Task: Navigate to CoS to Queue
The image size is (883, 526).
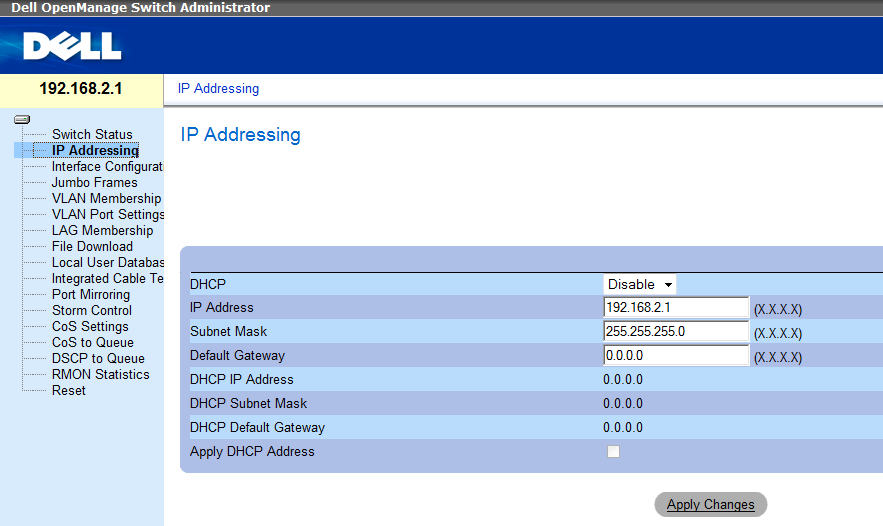Action: point(93,342)
